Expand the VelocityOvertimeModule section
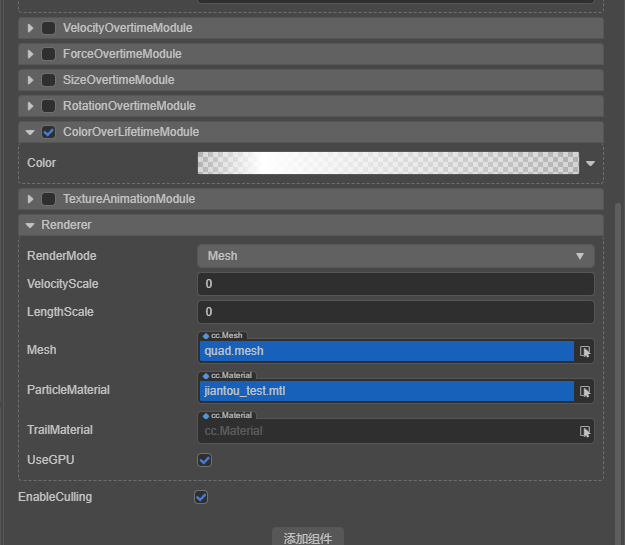Image resolution: width=625 pixels, height=545 pixels. tap(30, 28)
